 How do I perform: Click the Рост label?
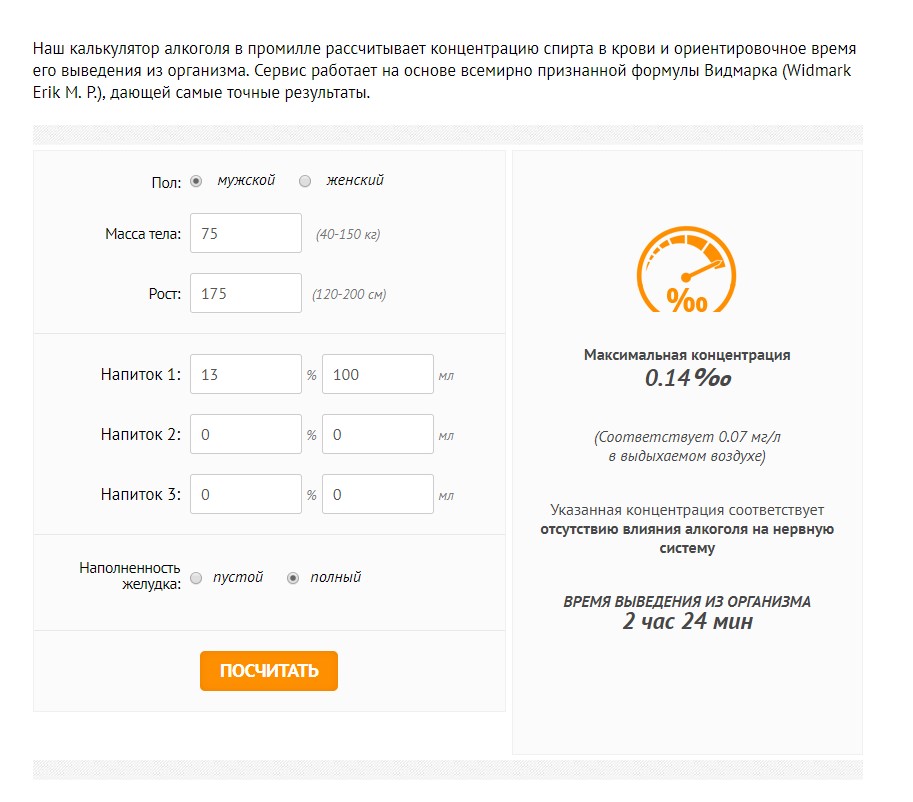[x=165, y=294]
